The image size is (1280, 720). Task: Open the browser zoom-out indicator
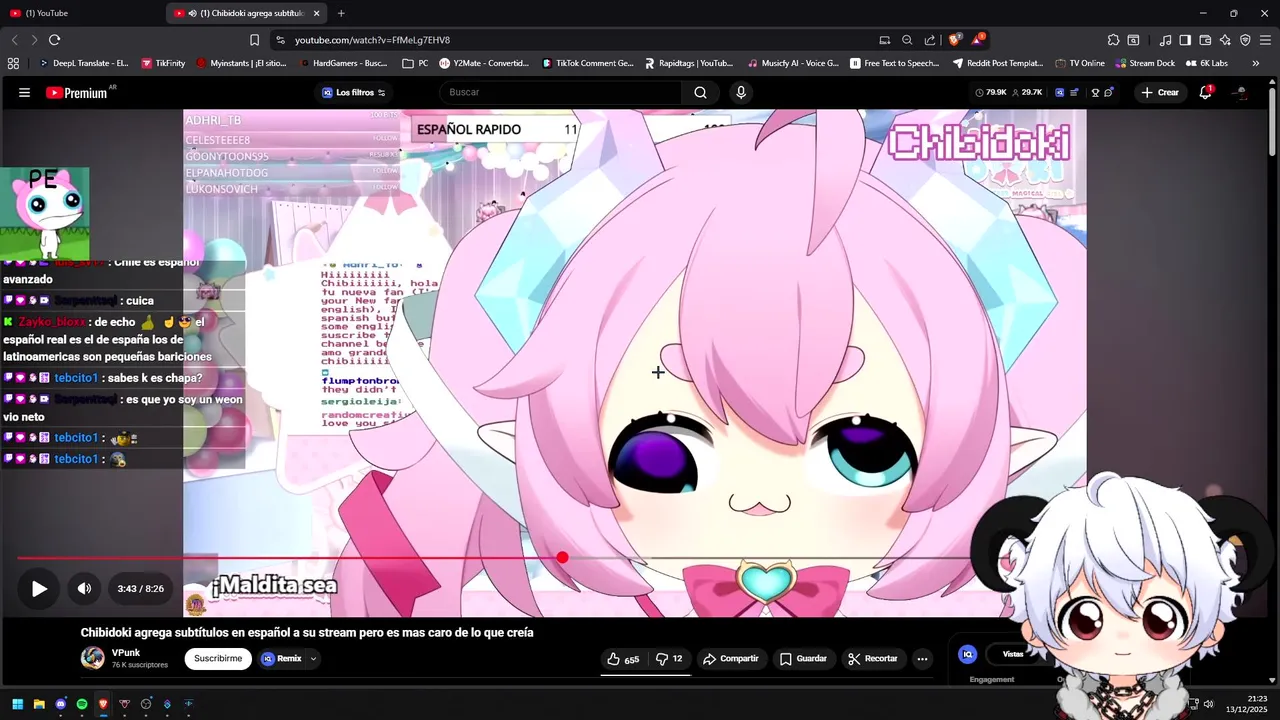point(907,40)
